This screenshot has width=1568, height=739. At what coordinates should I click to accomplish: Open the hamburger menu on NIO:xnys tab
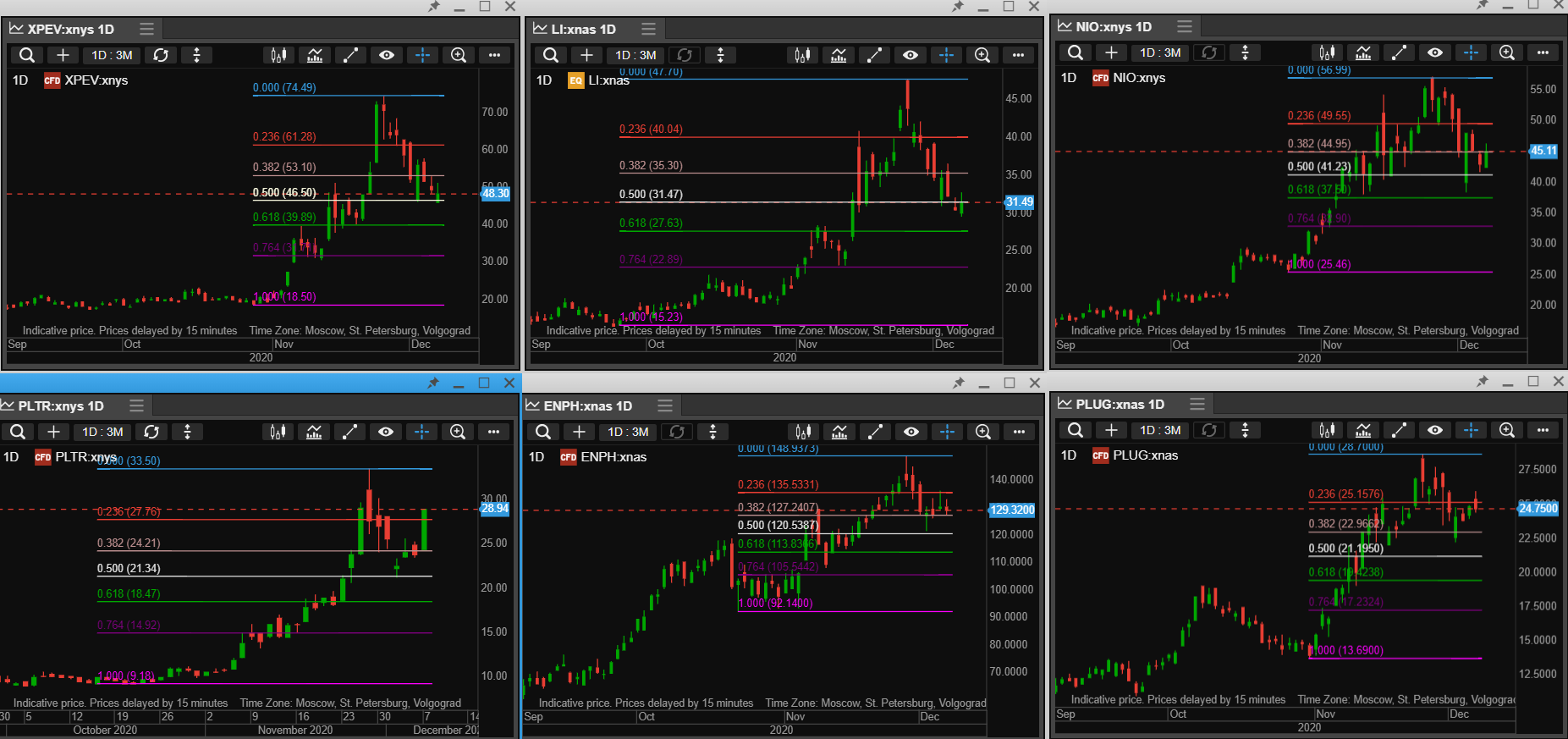1185,26
